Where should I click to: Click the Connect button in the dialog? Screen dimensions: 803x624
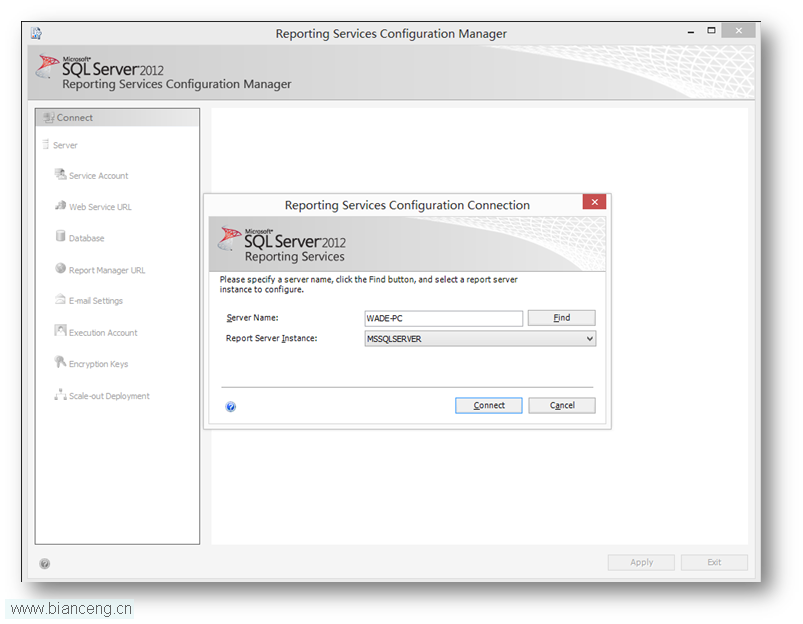tap(489, 405)
